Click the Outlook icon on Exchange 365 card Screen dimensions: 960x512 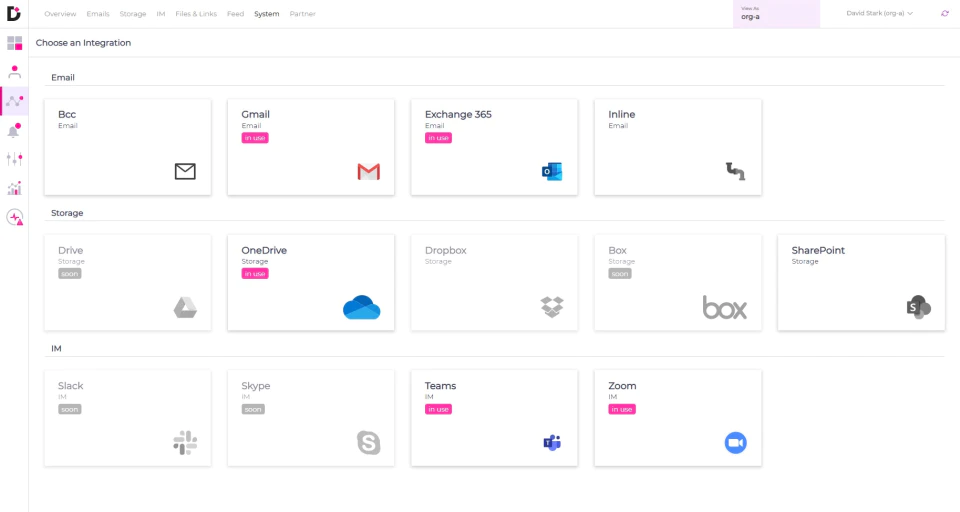(552, 171)
